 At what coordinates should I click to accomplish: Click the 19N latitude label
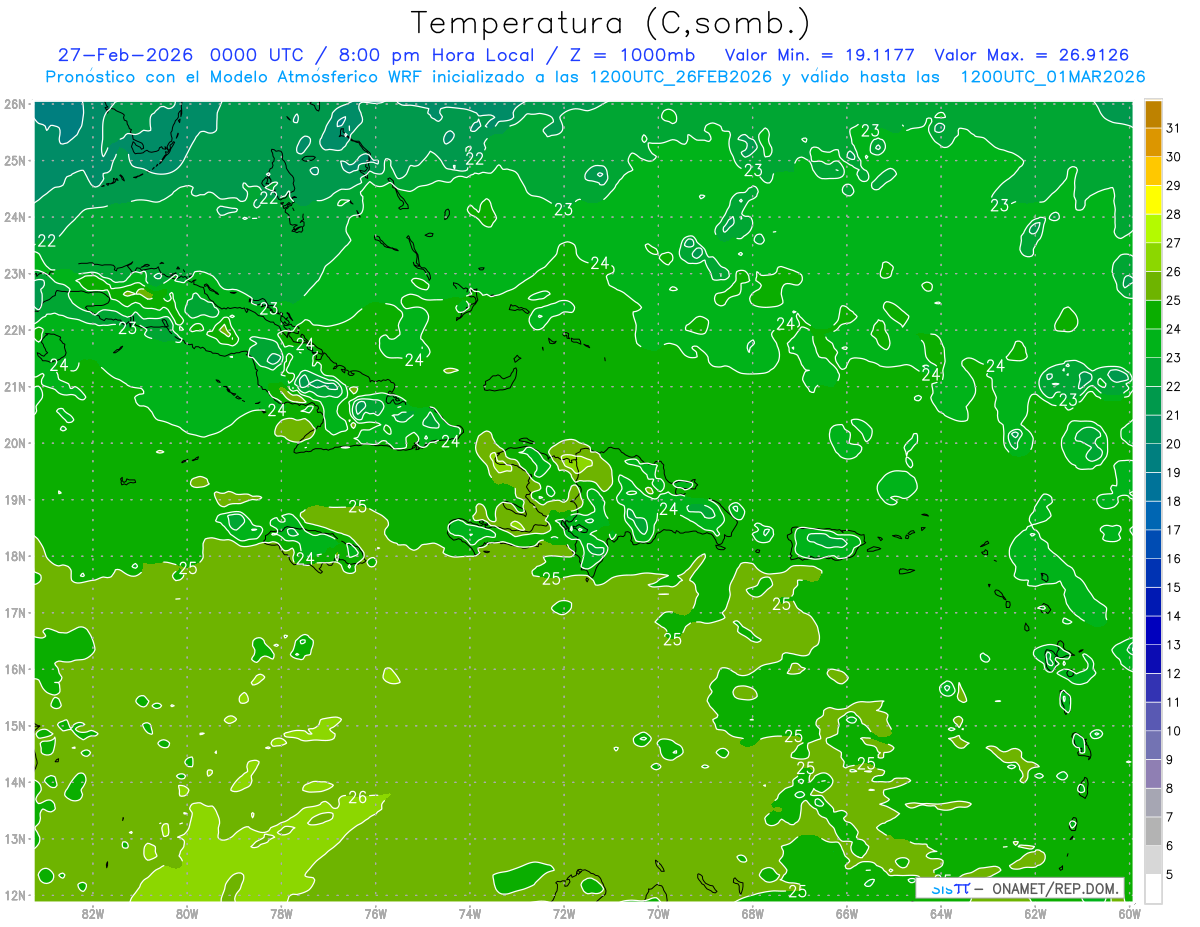[x=15, y=499]
